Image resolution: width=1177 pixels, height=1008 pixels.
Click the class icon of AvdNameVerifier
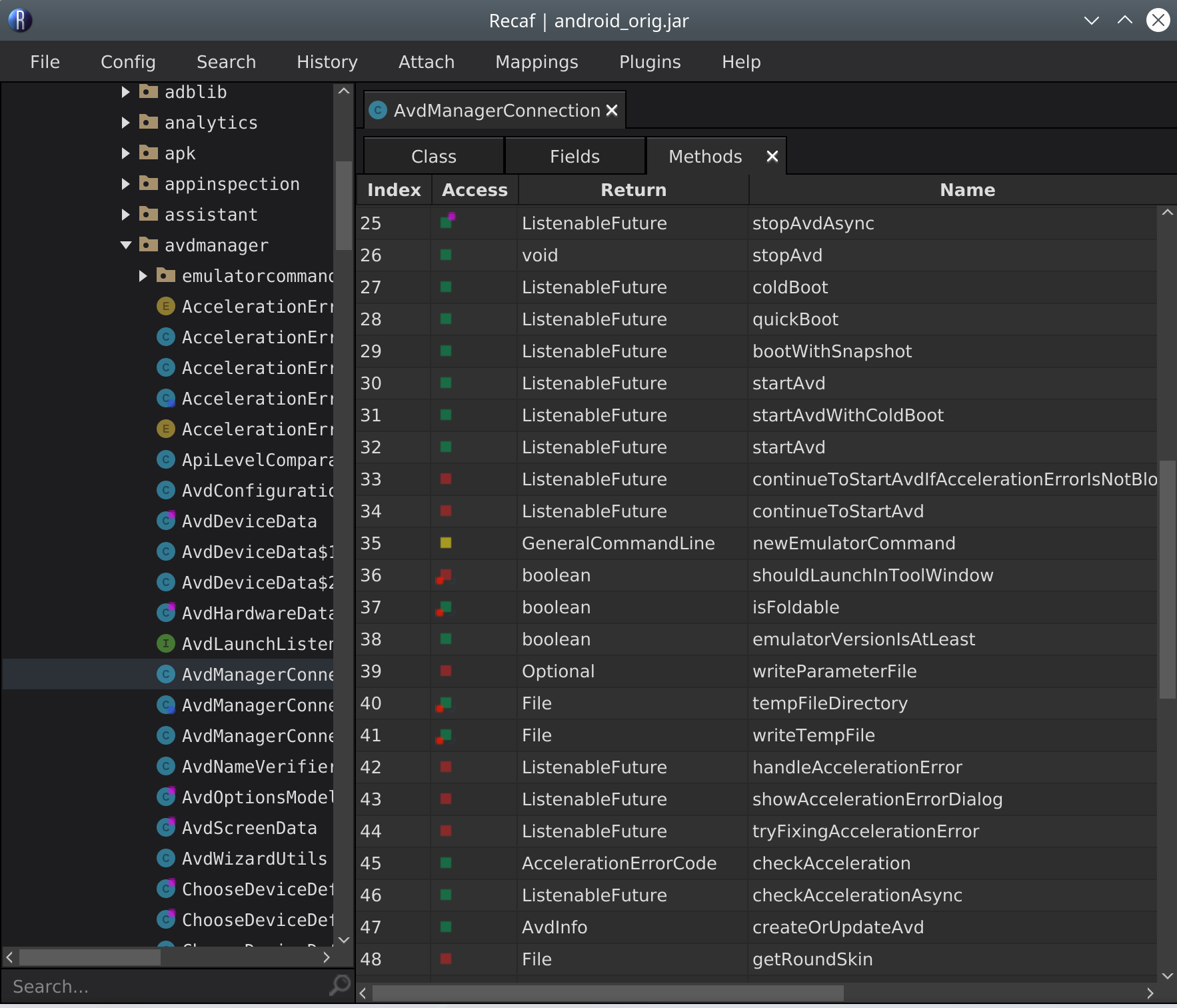[x=165, y=766]
